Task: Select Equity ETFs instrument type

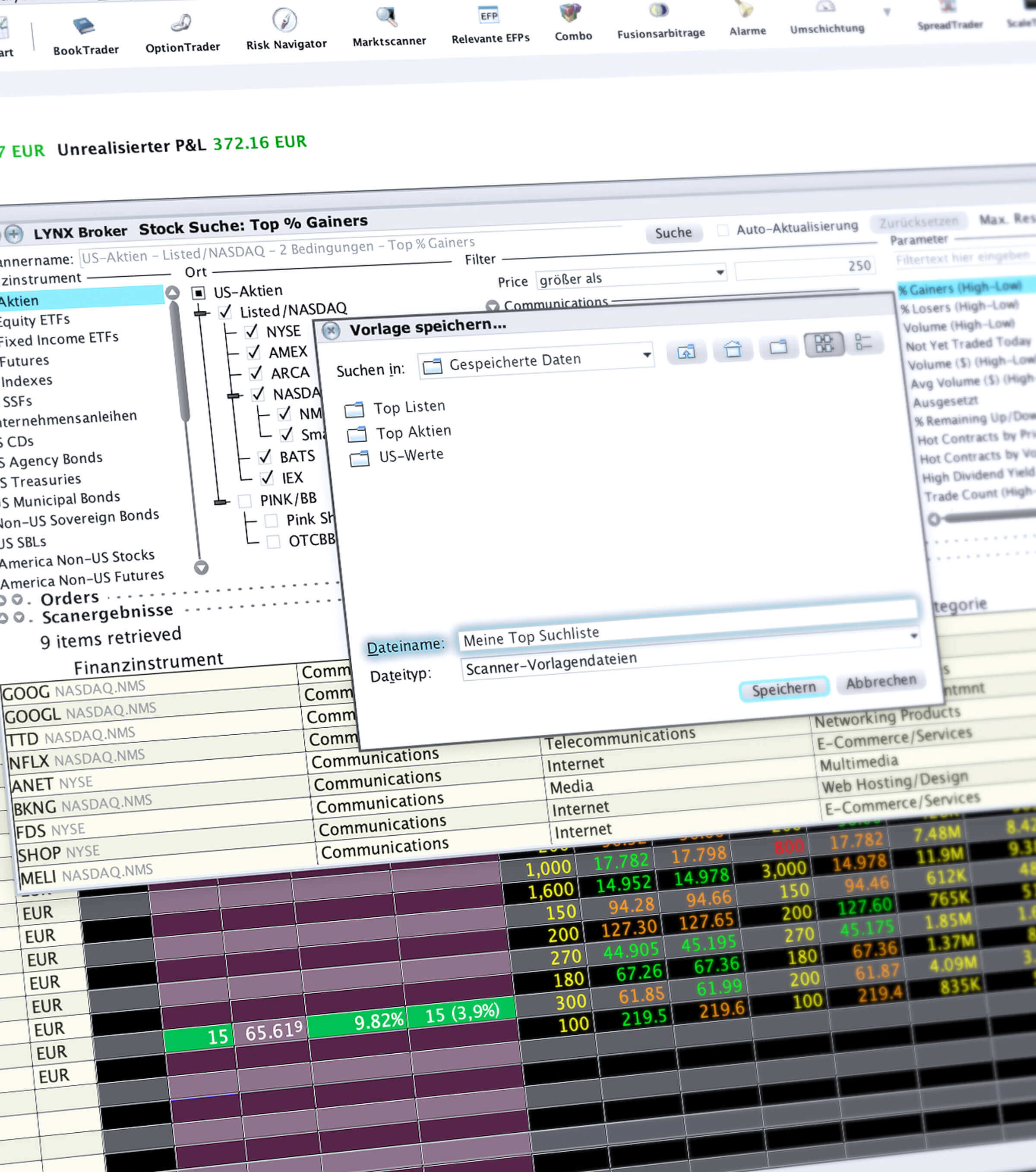Action: tap(35, 320)
